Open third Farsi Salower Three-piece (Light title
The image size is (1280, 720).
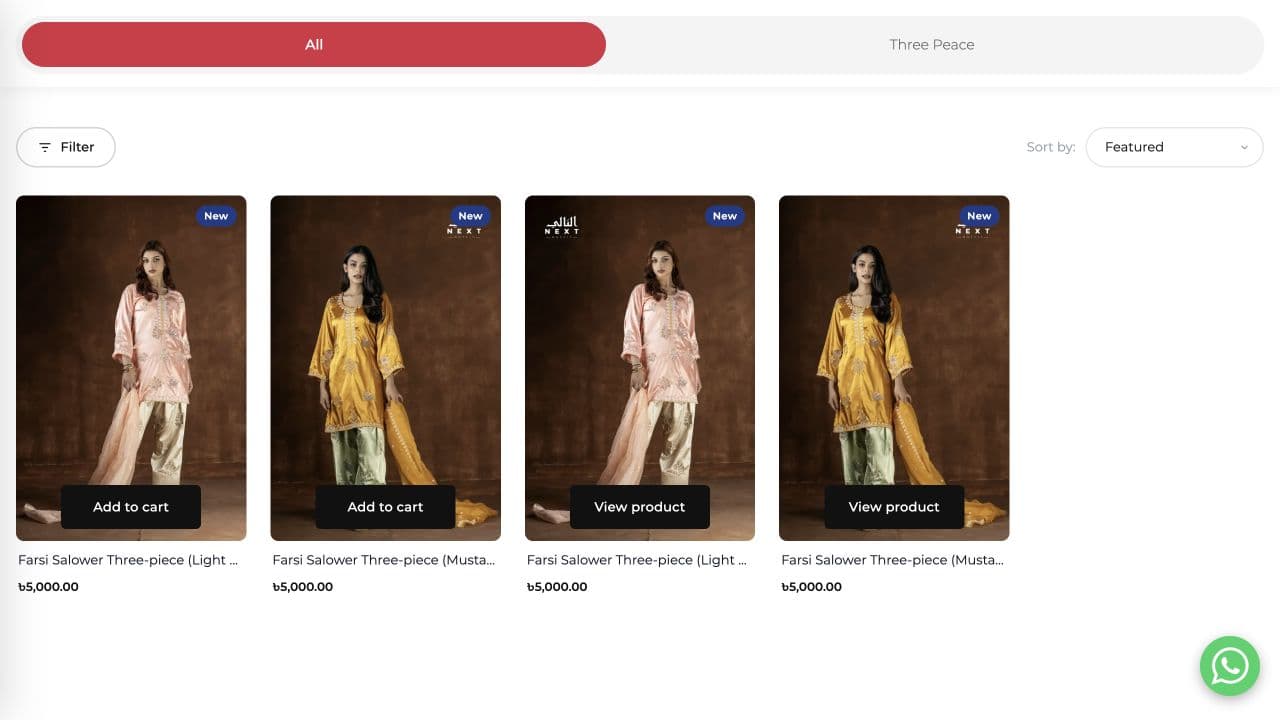(637, 560)
